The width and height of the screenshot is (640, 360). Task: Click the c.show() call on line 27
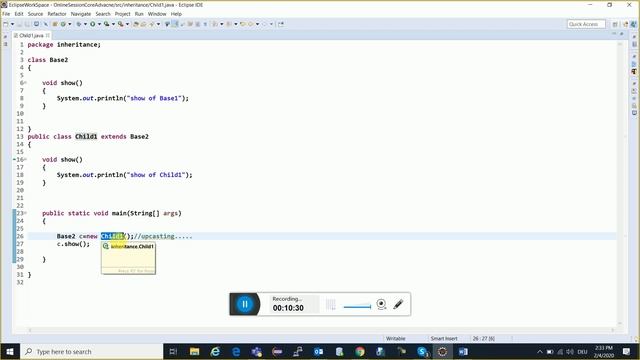click(73, 244)
